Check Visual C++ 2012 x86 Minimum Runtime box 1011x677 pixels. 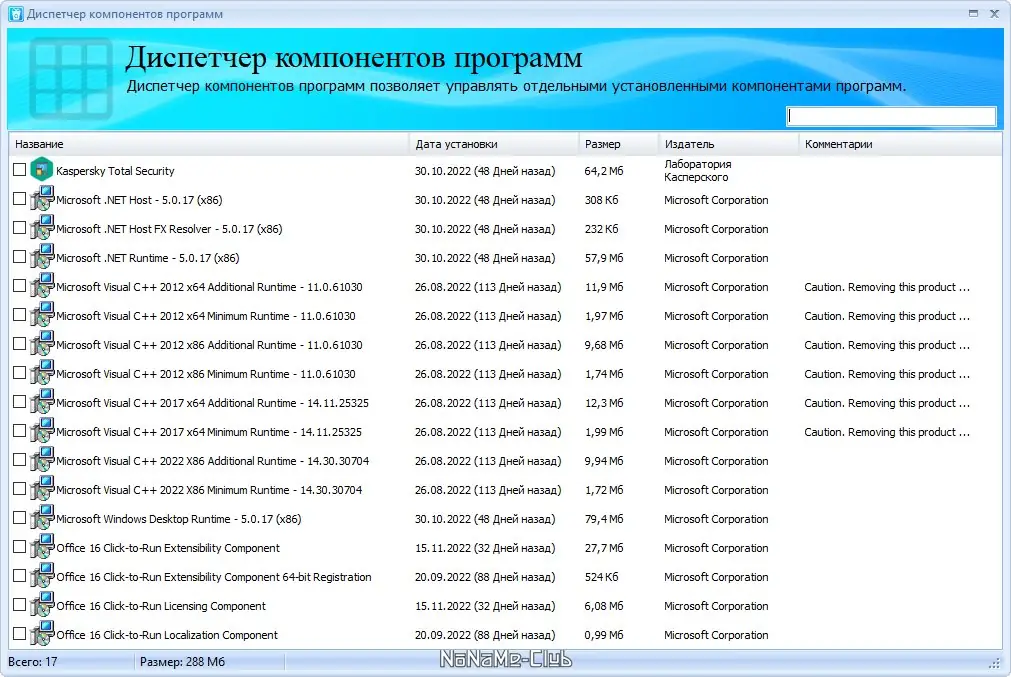click(19, 373)
